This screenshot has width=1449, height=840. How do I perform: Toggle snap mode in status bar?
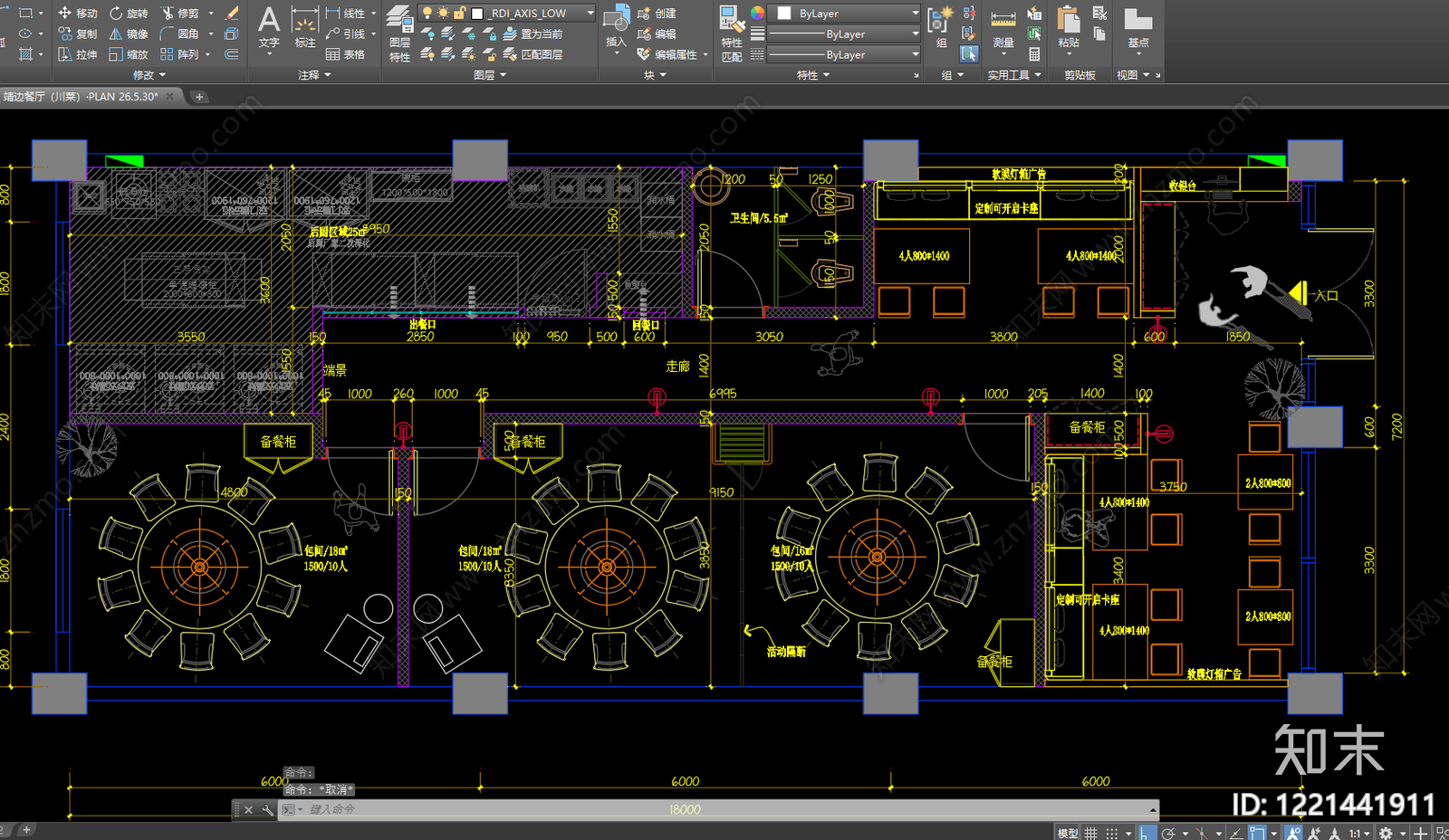tap(1111, 833)
